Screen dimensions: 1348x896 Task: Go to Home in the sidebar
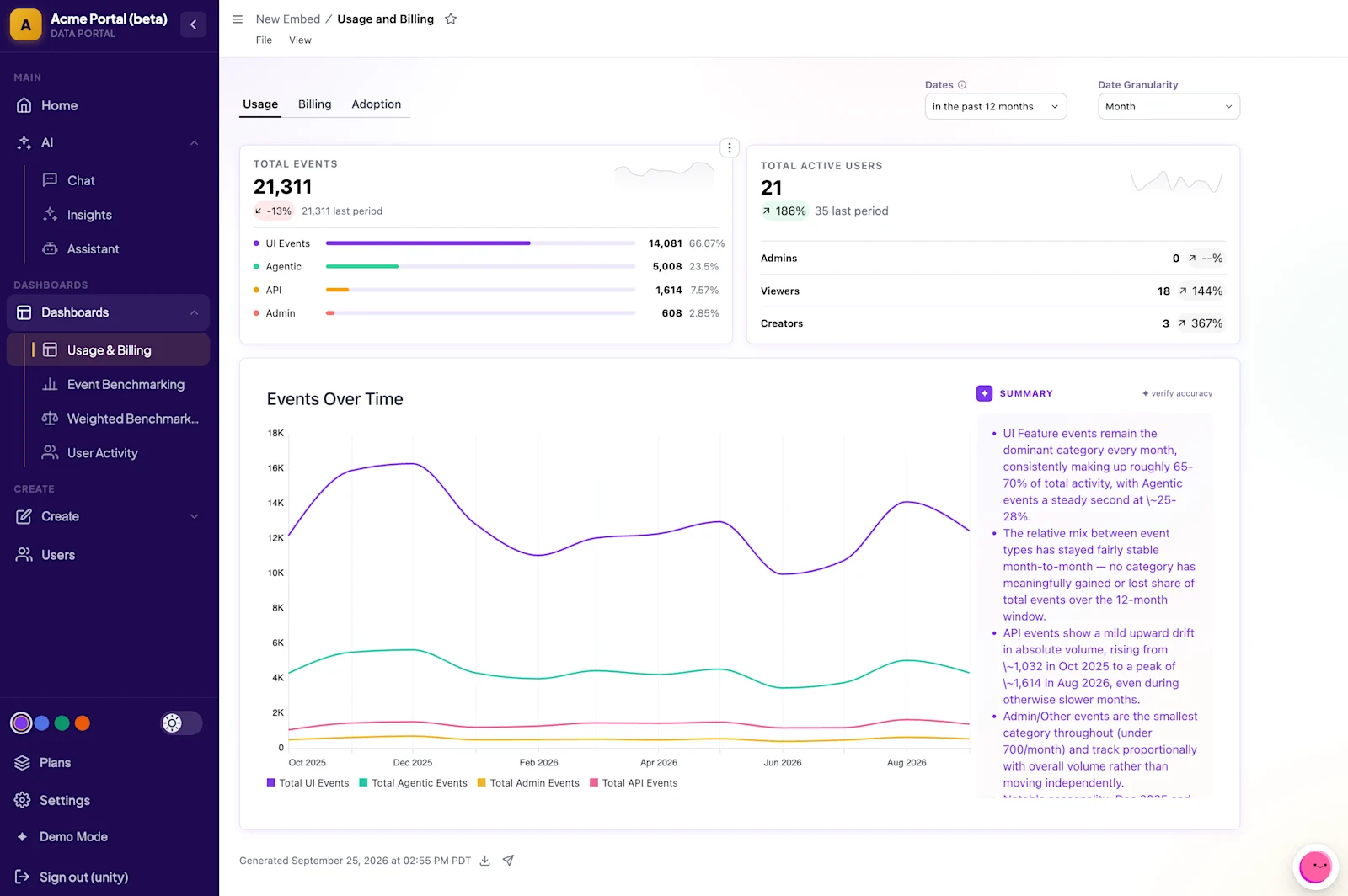[x=110, y=105]
